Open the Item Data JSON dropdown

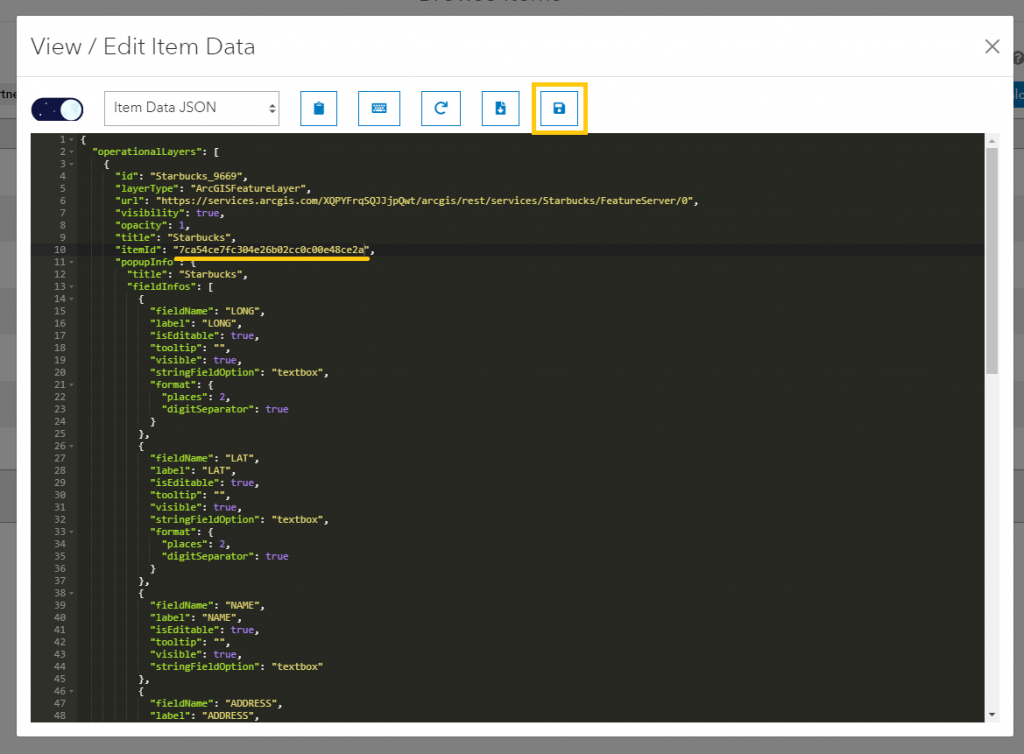[x=191, y=108]
